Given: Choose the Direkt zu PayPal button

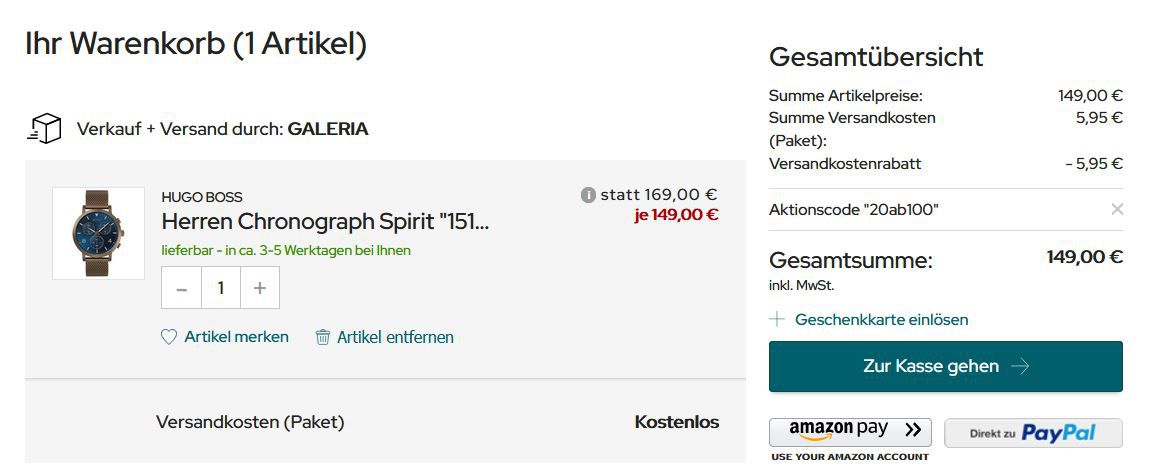Looking at the screenshot, I should tap(1033, 433).
